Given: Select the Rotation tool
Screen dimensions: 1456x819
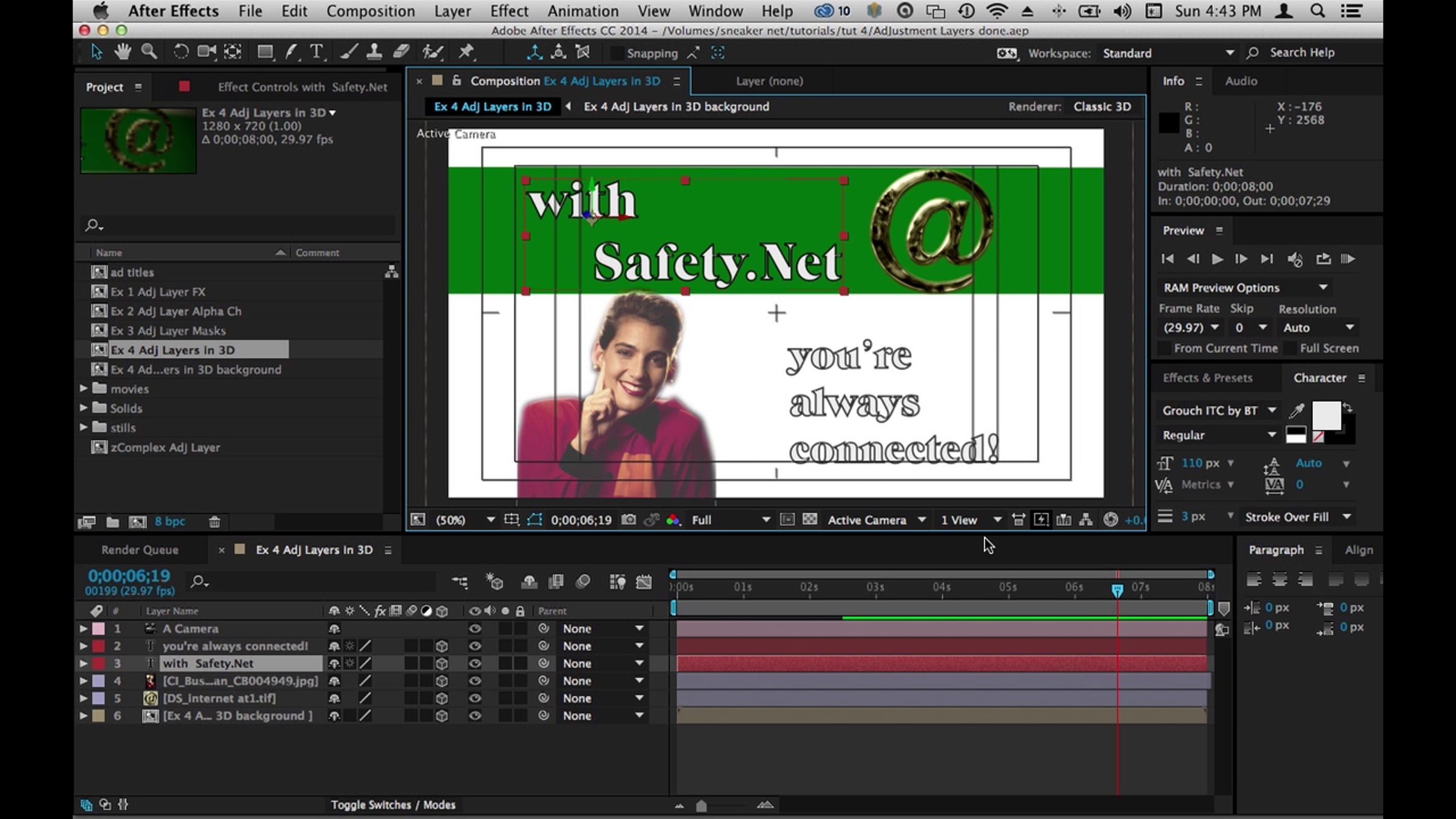Looking at the screenshot, I should pyautogui.click(x=180, y=52).
